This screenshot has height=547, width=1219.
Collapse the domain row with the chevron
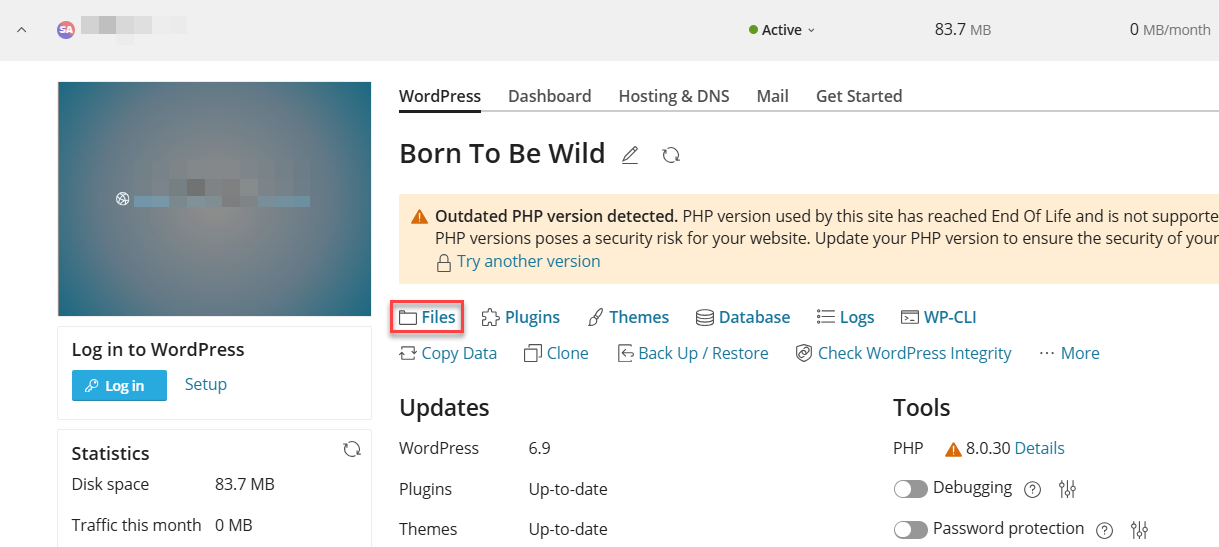click(21, 30)
